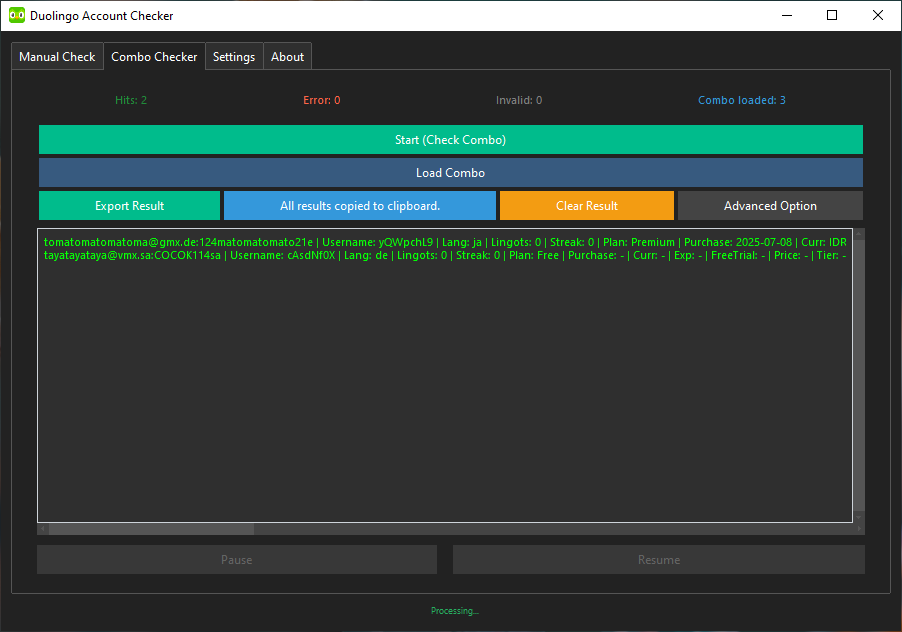This screenshot has width=902, height=632.
Task: Click the results vertical scrollbar down arrow
Action: pos(859,518)
